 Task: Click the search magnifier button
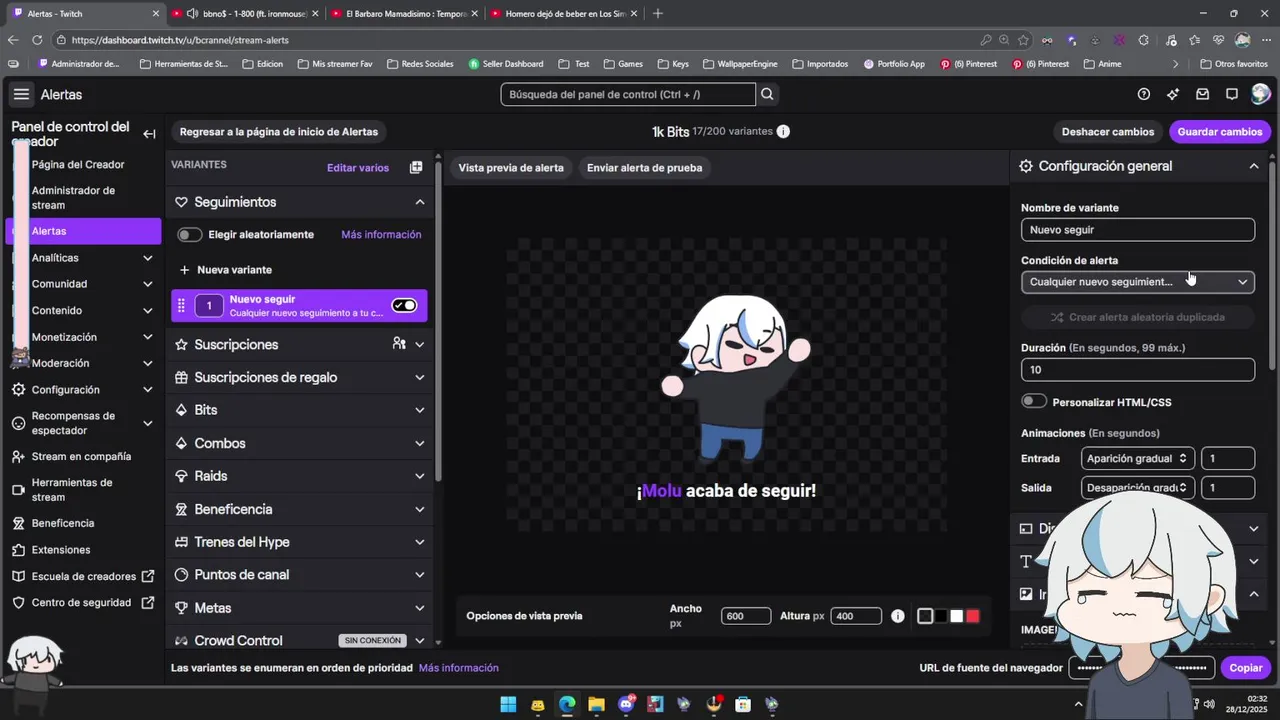tap(767, 94)
